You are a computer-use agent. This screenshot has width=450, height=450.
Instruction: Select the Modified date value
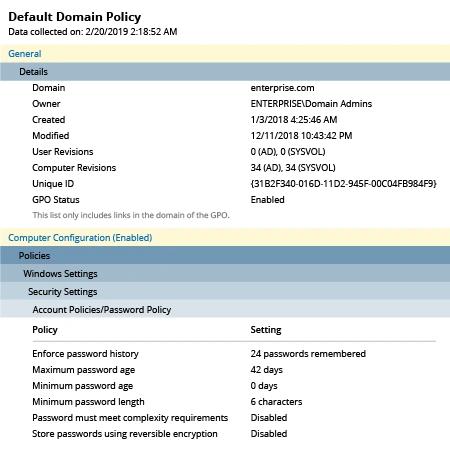pyautogui.click(x=301, y=136)
